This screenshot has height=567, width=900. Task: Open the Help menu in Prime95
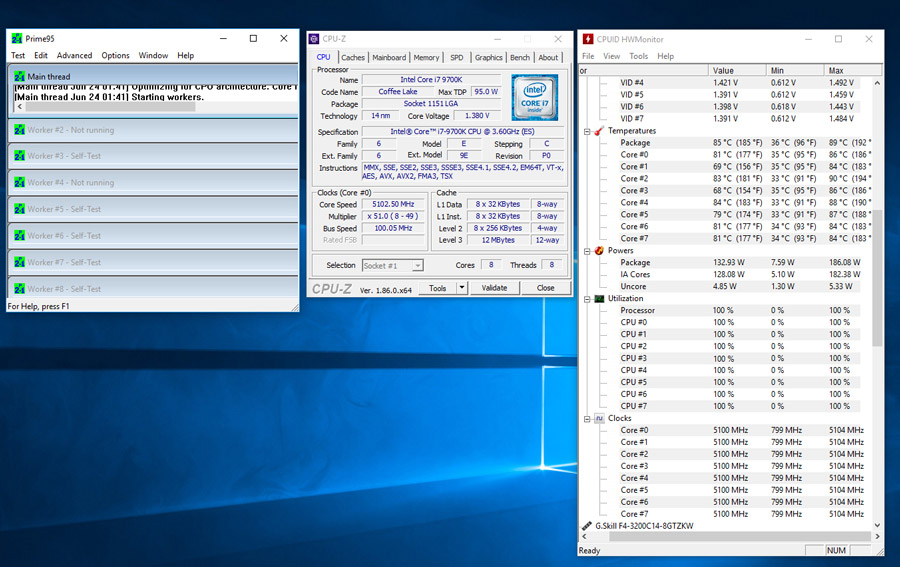[185, 56]
